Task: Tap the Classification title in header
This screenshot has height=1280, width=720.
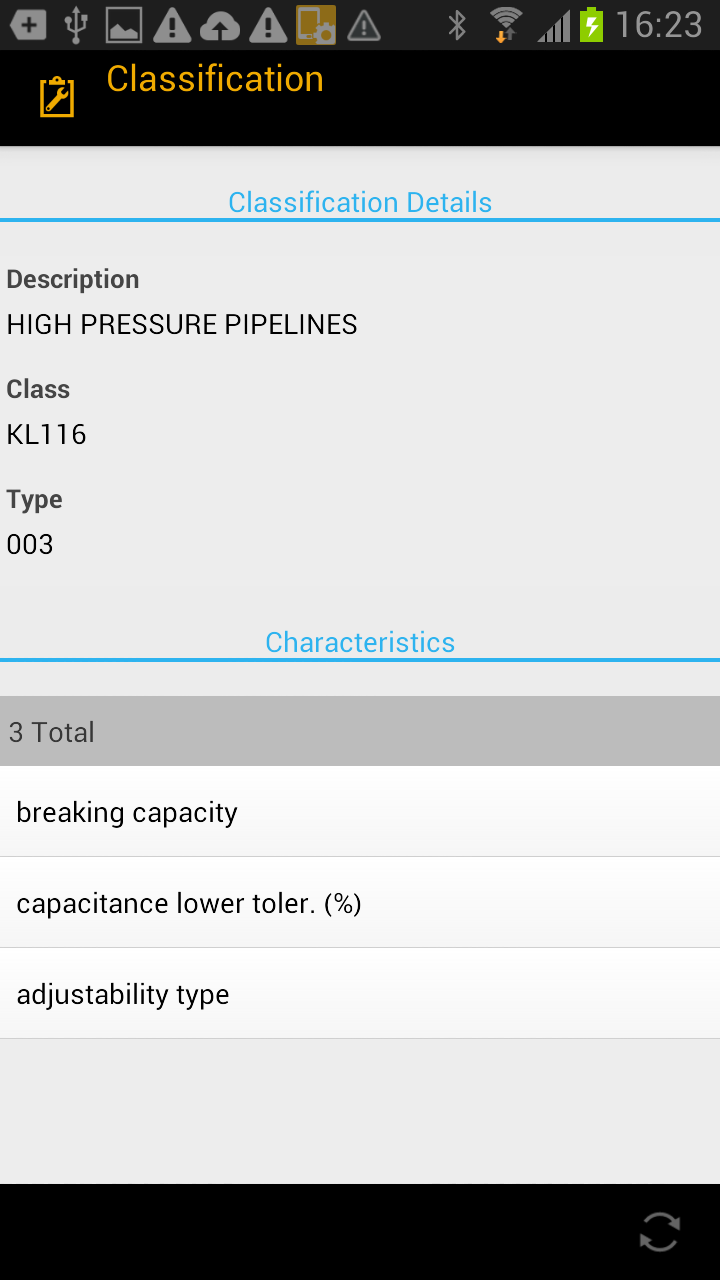Action: tap(215, 79)
